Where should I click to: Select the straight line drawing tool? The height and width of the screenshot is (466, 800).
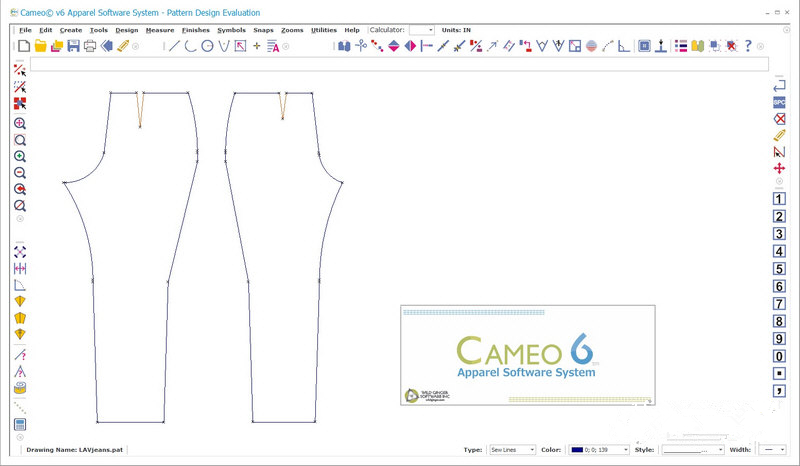174,46
